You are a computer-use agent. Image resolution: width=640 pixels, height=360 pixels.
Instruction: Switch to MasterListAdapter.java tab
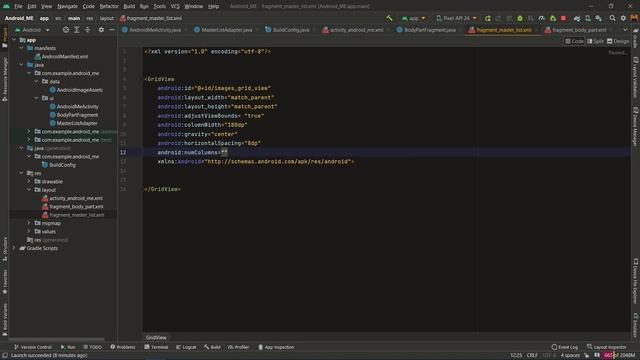pos(224,30)
